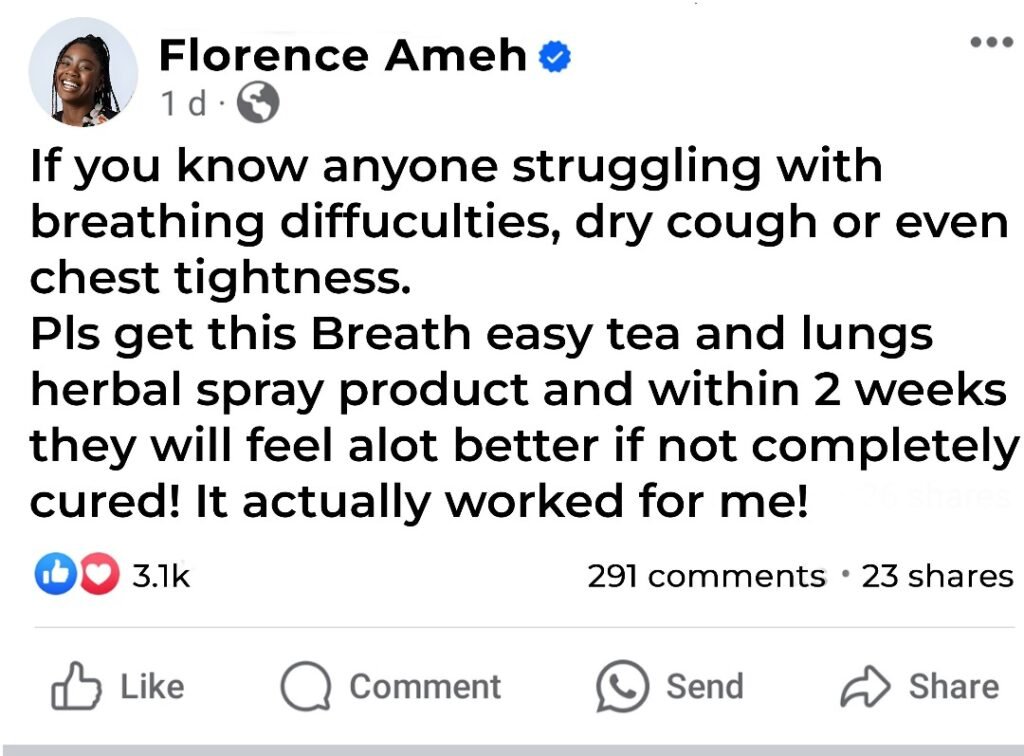Click the post text about Breath easy tea
1024x756 pixels.
(x=520, y=335)
